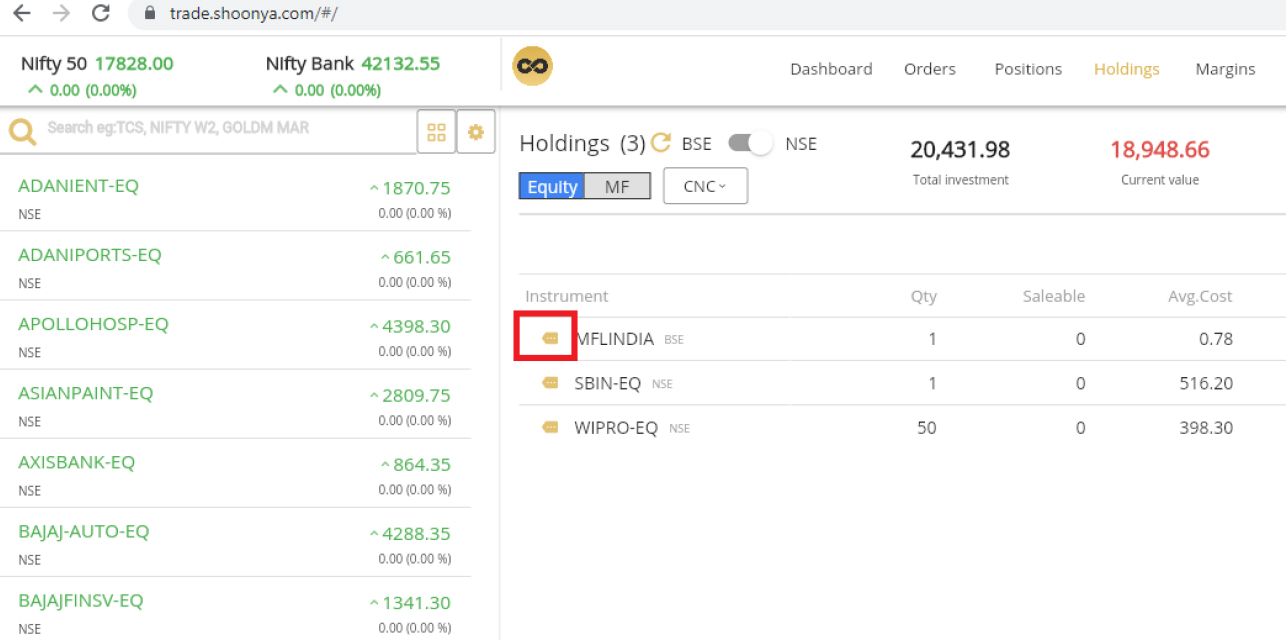The image size is (1286, 640).
Task: Click the browser forward arrow
Action: click(x=60, y=14)
